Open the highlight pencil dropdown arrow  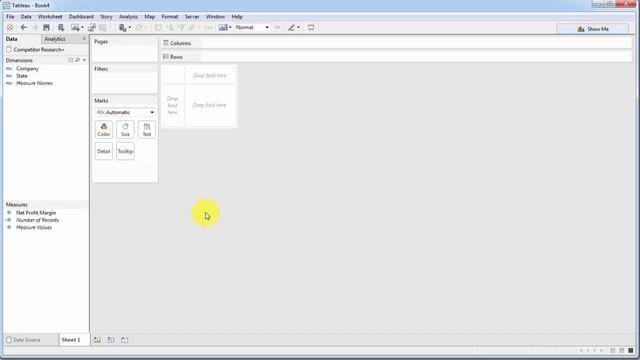pyautogui.click(x=298, y=27)
